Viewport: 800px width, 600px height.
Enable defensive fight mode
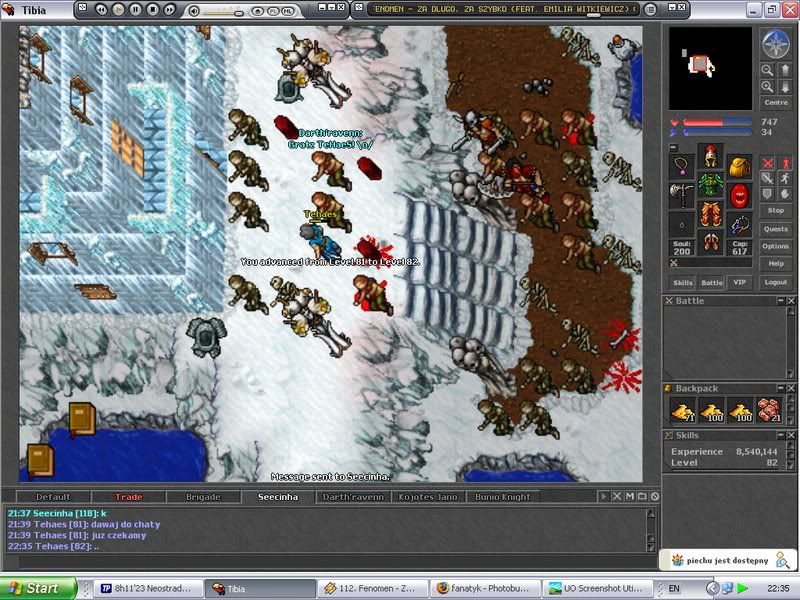(768, 194)
